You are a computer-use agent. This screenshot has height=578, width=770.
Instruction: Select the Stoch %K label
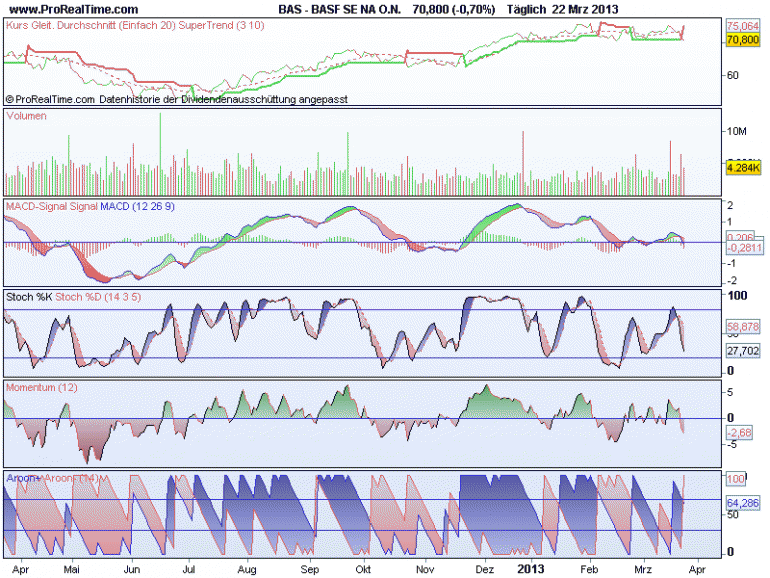pyautogui.click(x=29, y=297)
